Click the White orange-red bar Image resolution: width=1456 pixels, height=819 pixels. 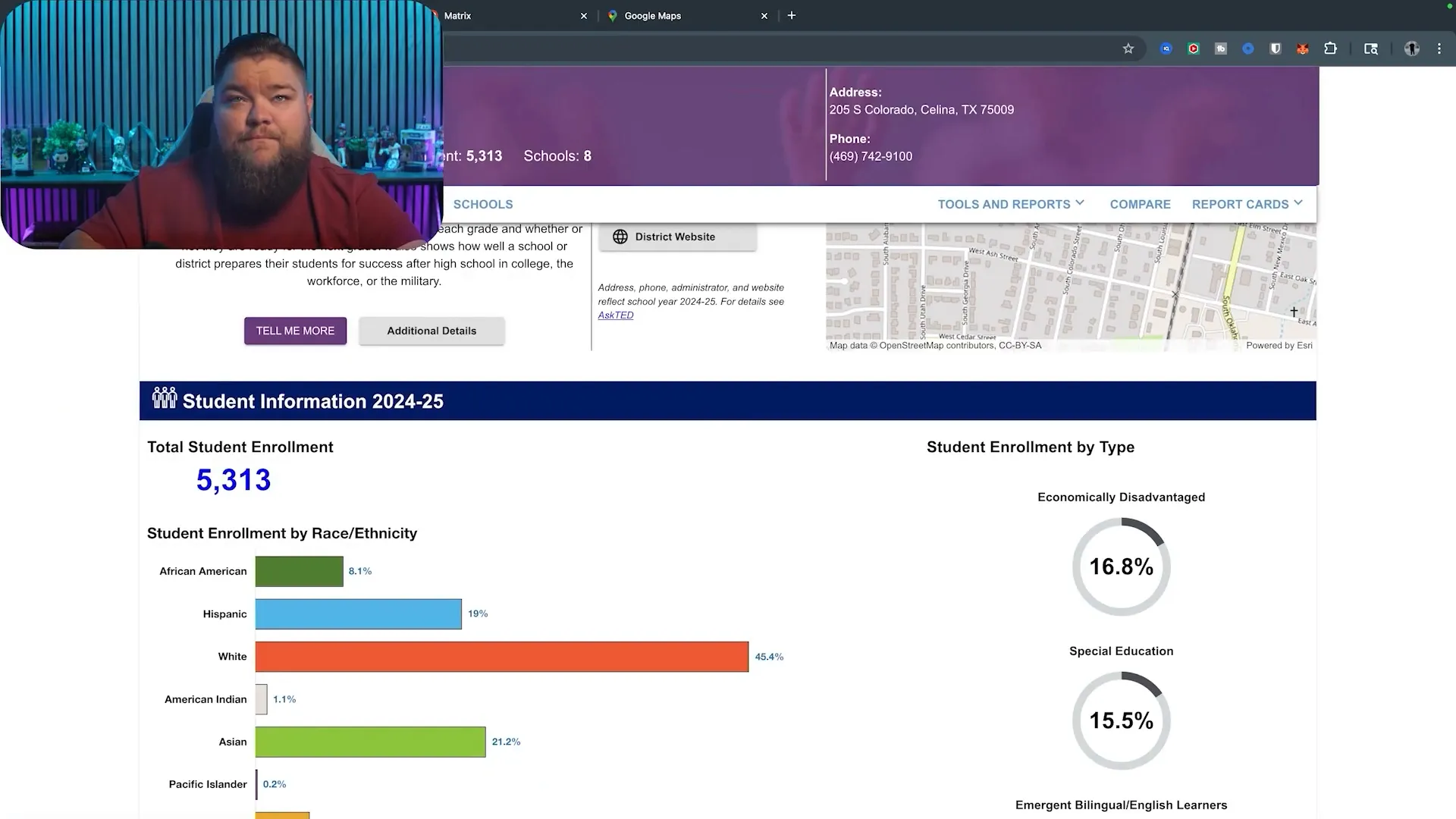502,657
